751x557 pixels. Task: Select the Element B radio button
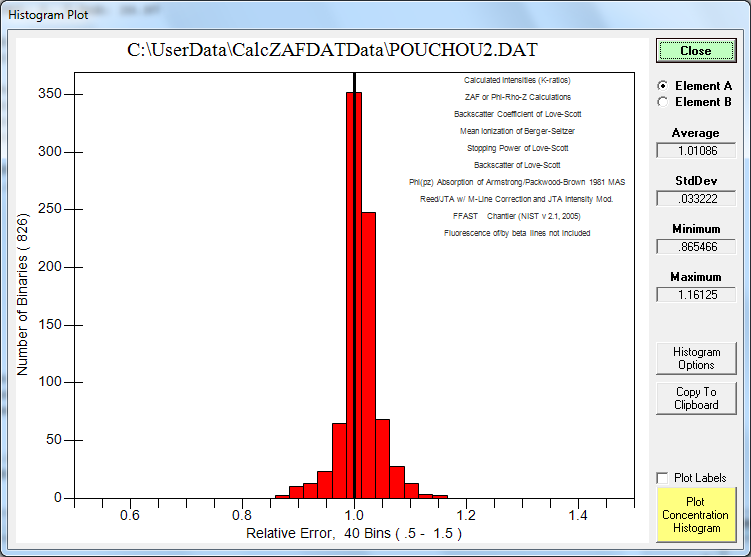click(662, 101)
